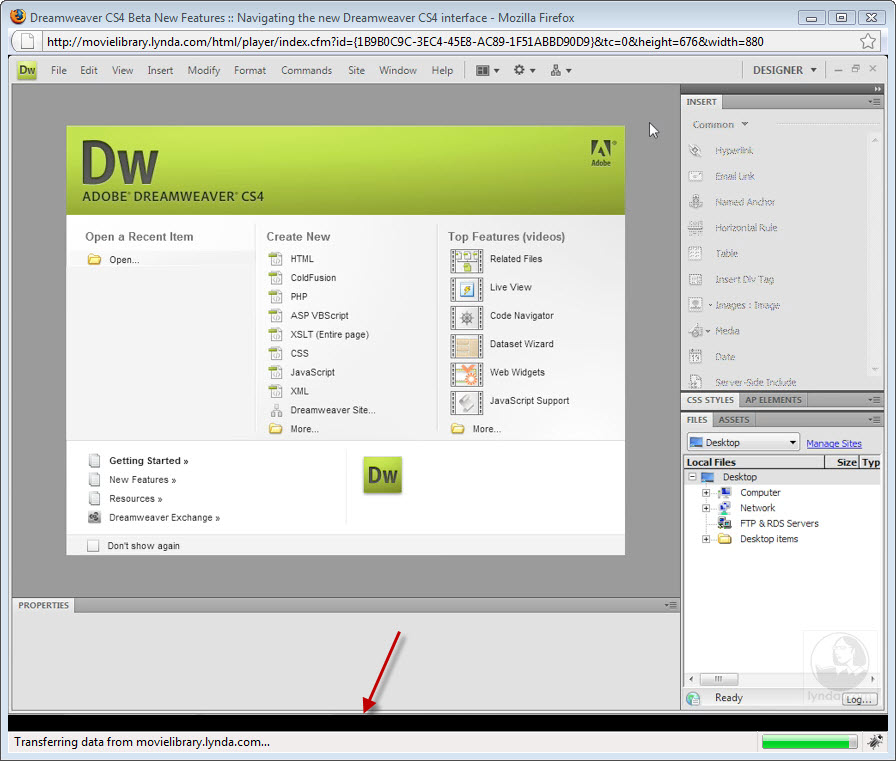Viewport: 896px width, 761px height.
Task: Click the bookmark star in Firefox address bar
Action: pyautogui.click(x=868, y=41)
